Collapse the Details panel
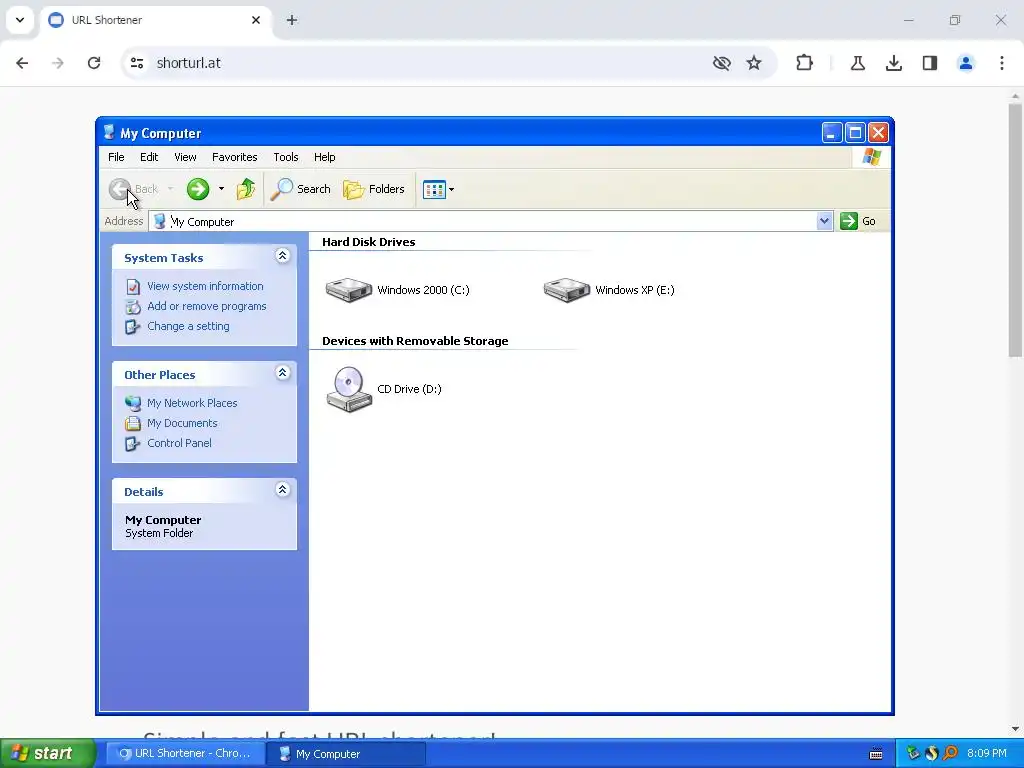Viewport: 1024px width, 768px height. [282, 490]
